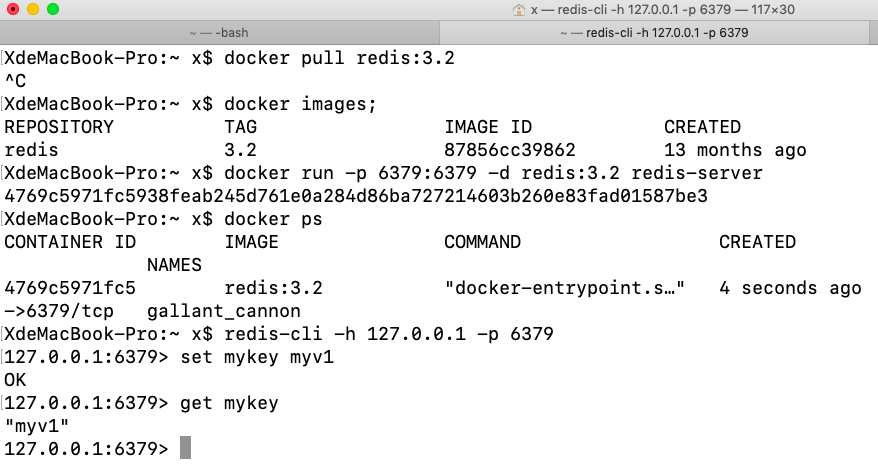Click the OK response line
This screenshot has width=878, height=472.
point(16,380)
